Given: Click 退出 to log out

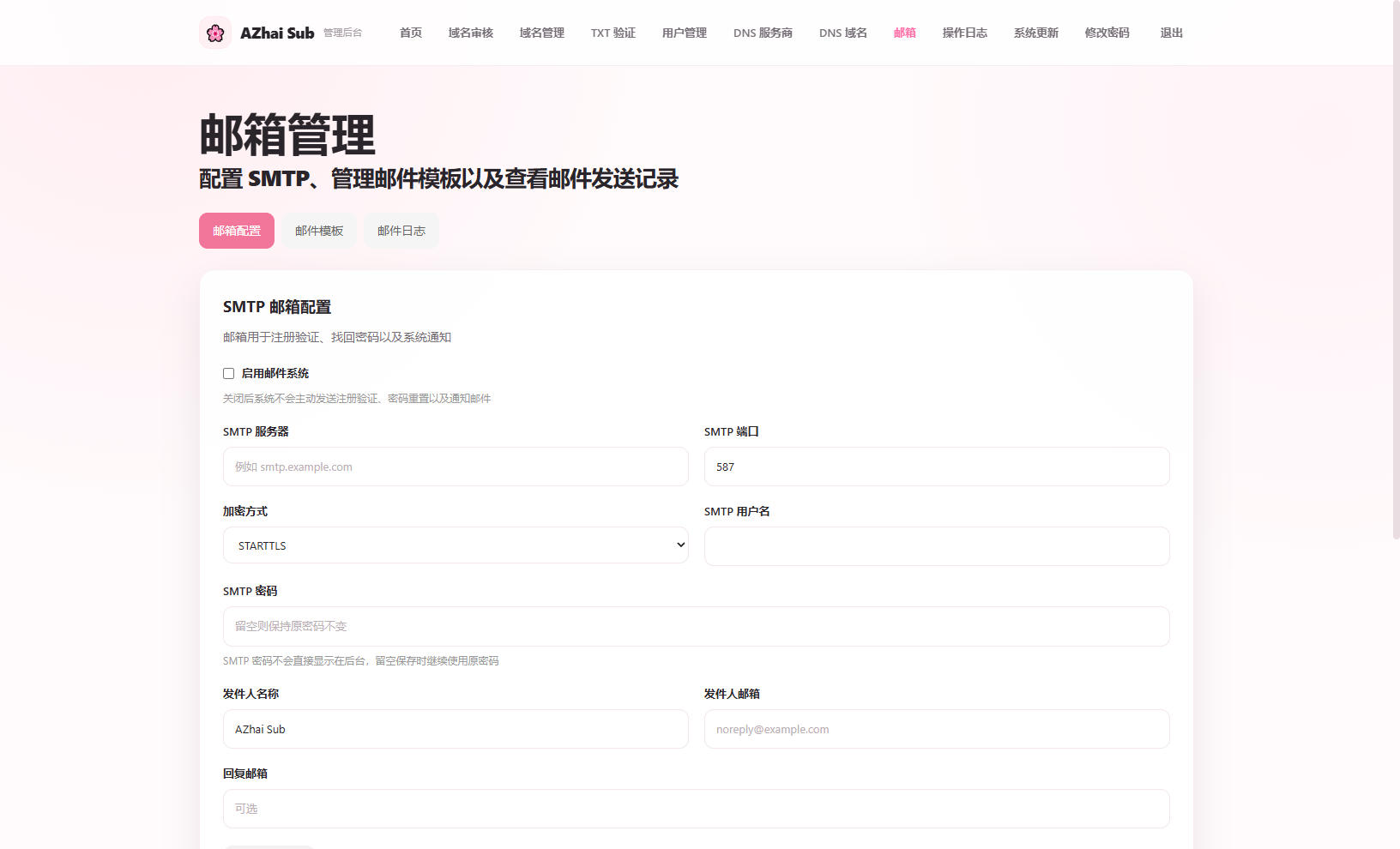Looking at the screenshot, I should [x=1172, y=33].
